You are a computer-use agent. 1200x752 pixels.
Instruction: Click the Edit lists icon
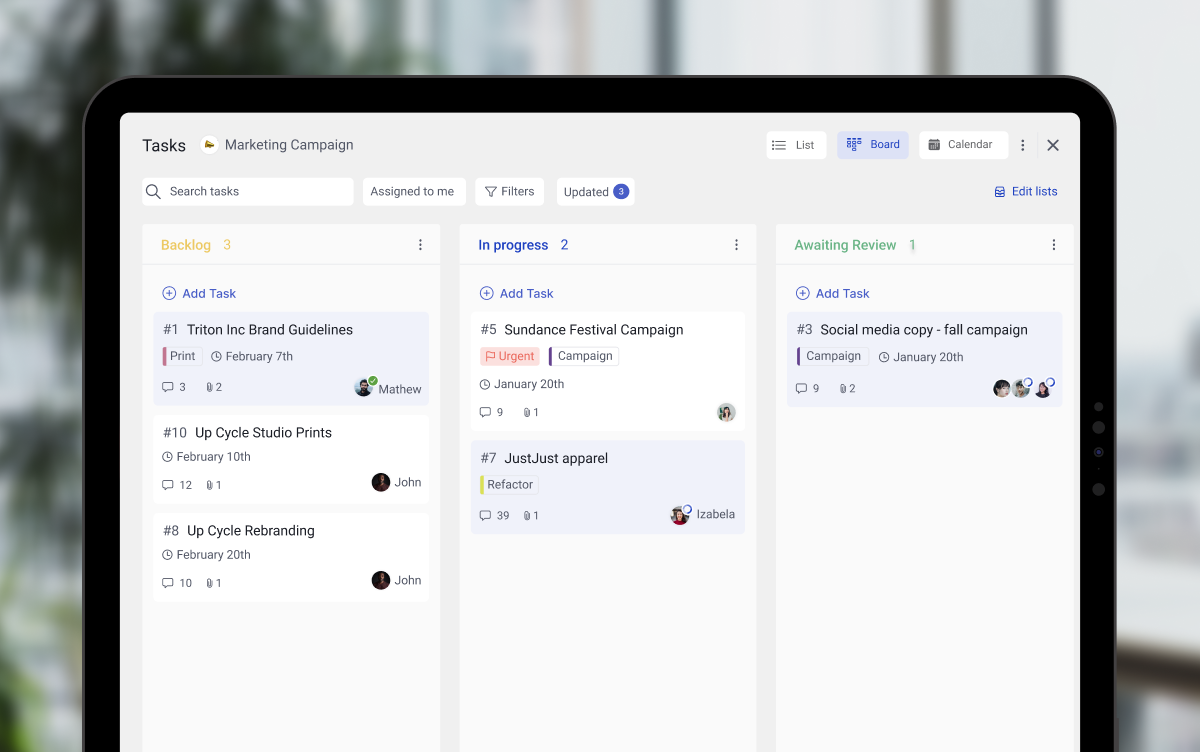(998, 191)
